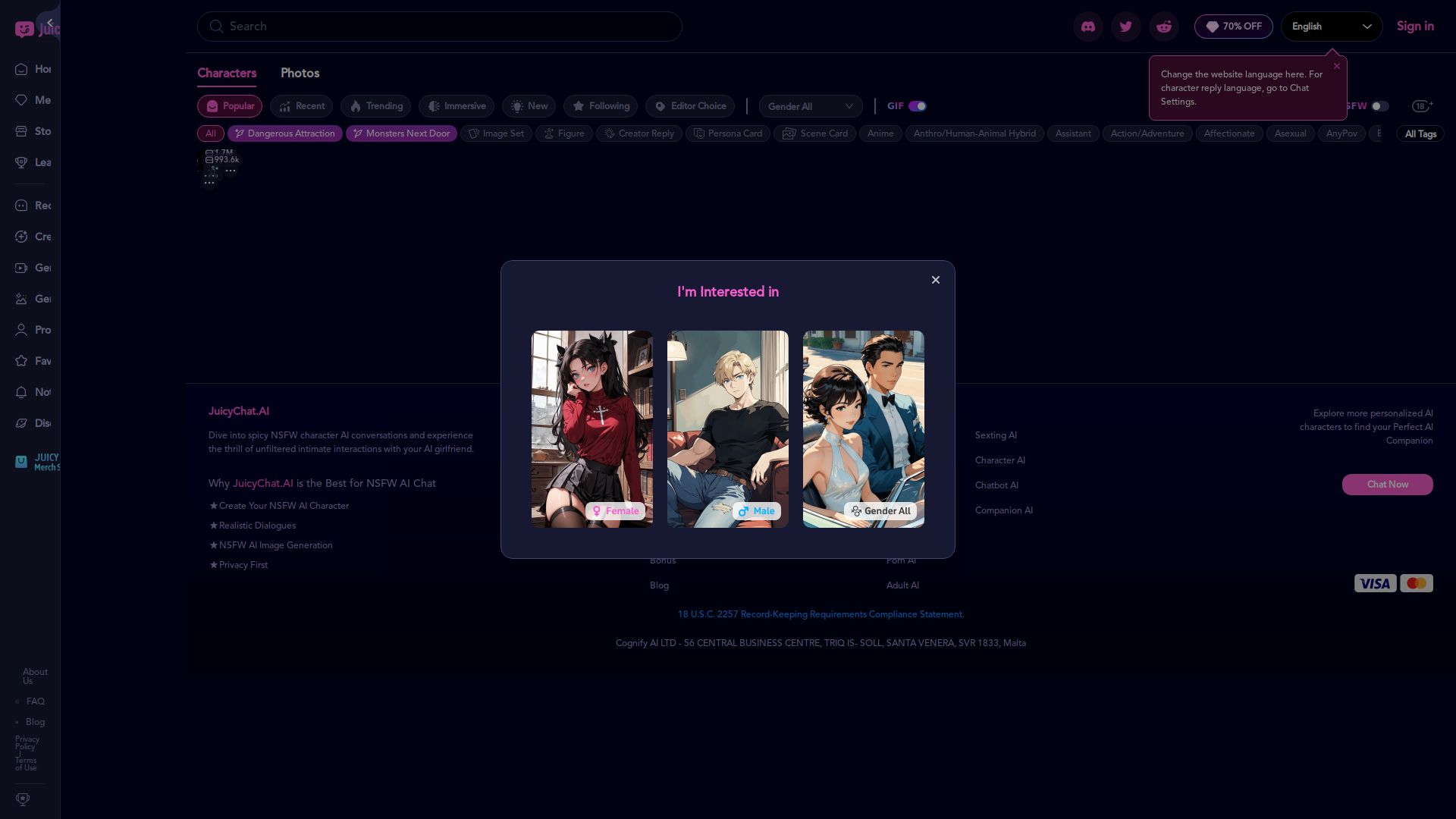Choose the Female interest card
The image size is (1456, 819).
pos(592,429)
